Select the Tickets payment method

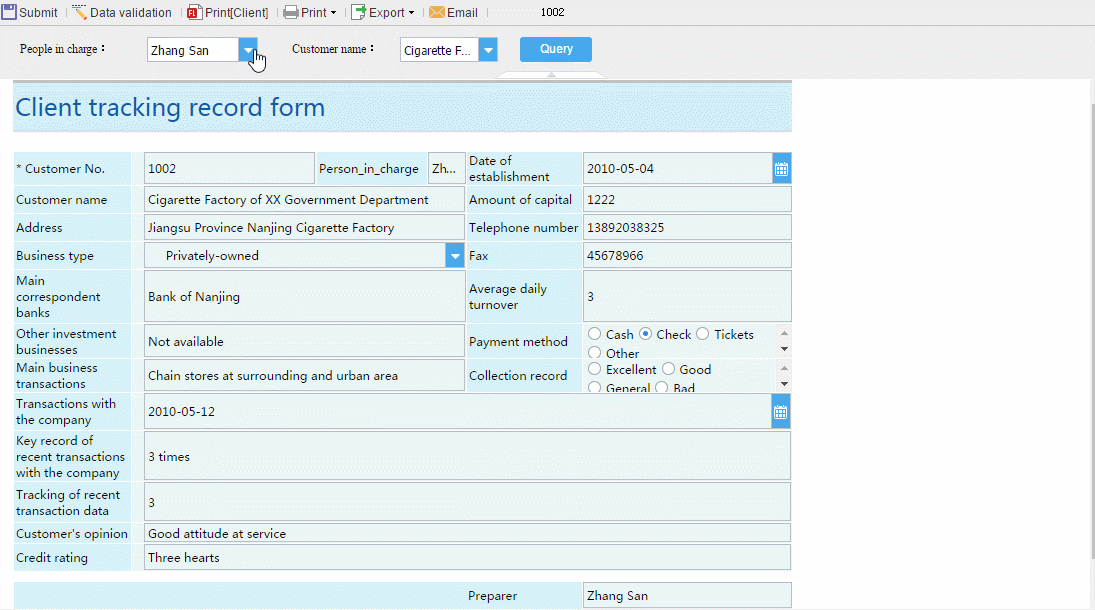pos(703,334)
